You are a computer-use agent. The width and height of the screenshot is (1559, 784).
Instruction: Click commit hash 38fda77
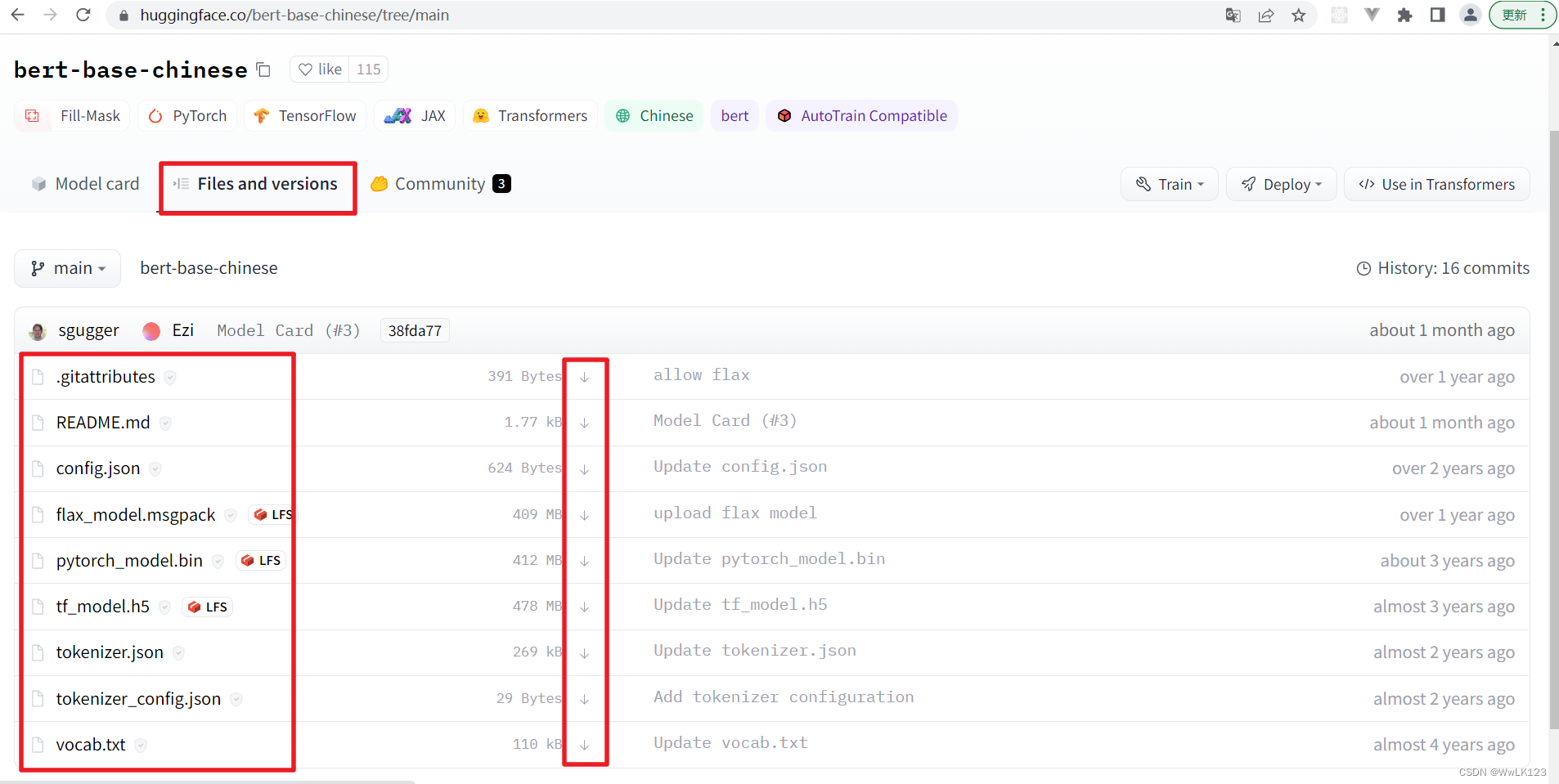(x=414, y=330)
